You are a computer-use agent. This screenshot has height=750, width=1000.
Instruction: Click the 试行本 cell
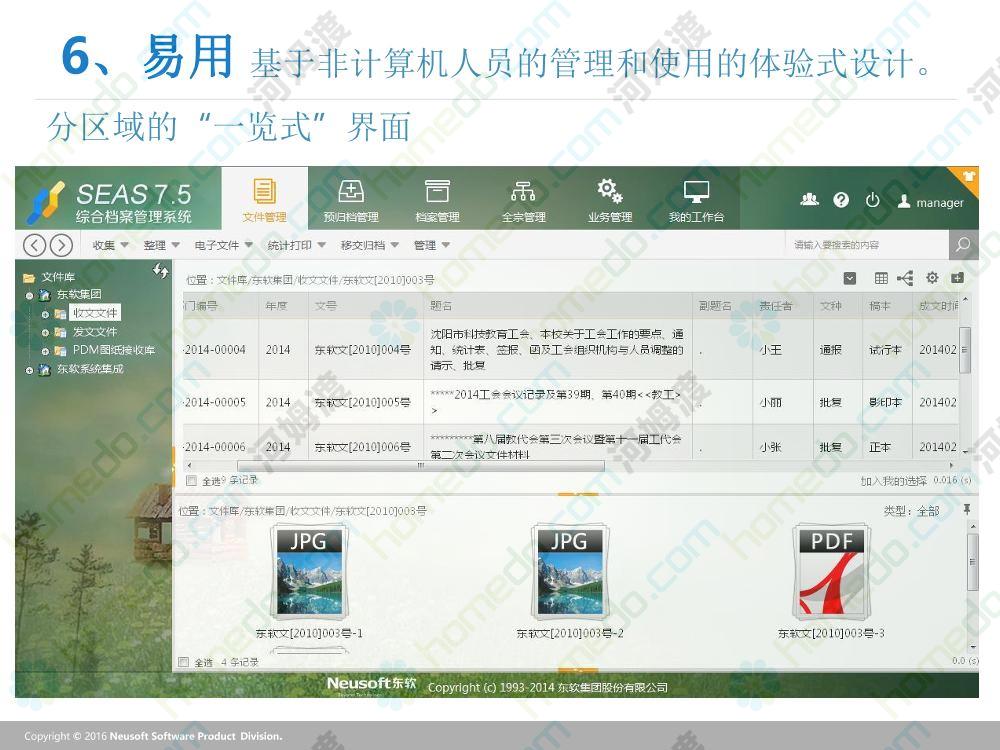click(885, 349)
